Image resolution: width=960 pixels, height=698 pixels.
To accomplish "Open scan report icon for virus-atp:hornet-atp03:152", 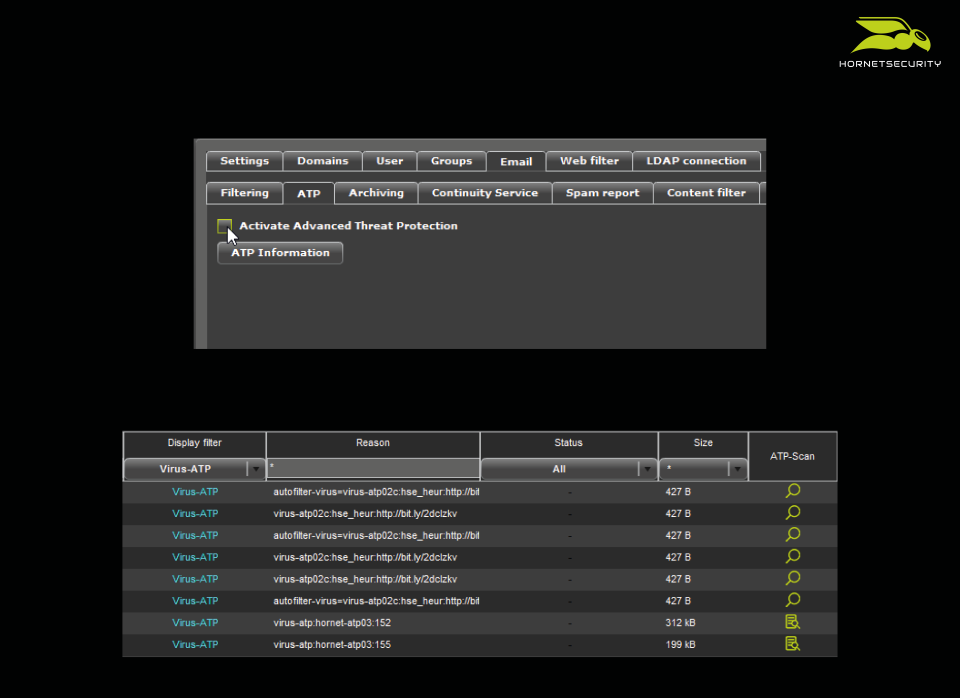I will coord(792,621).
